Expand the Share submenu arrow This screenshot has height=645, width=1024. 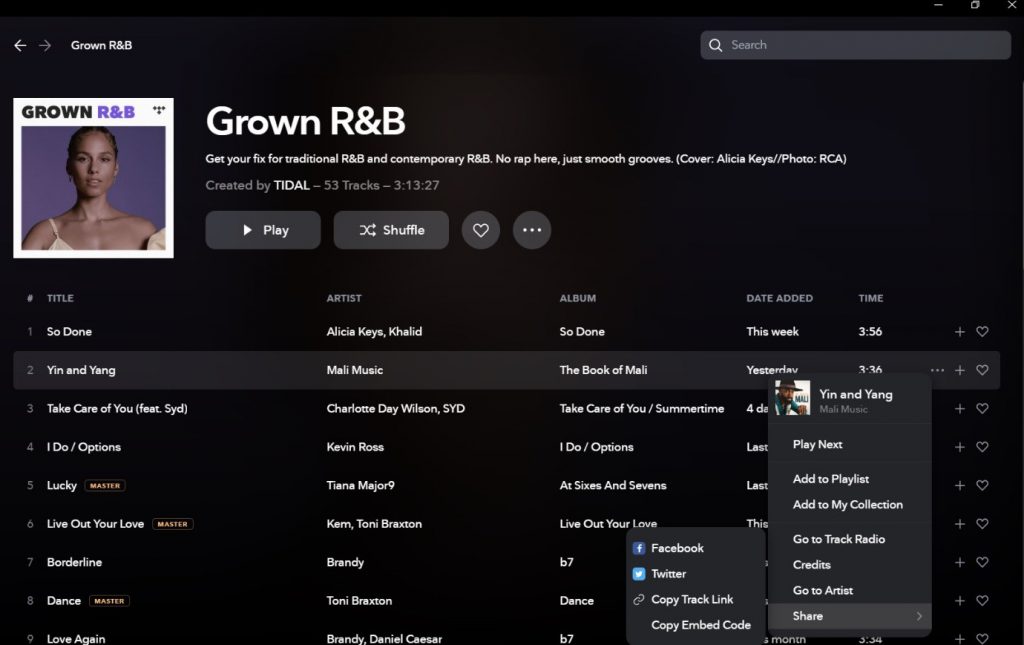pos(919,616)
